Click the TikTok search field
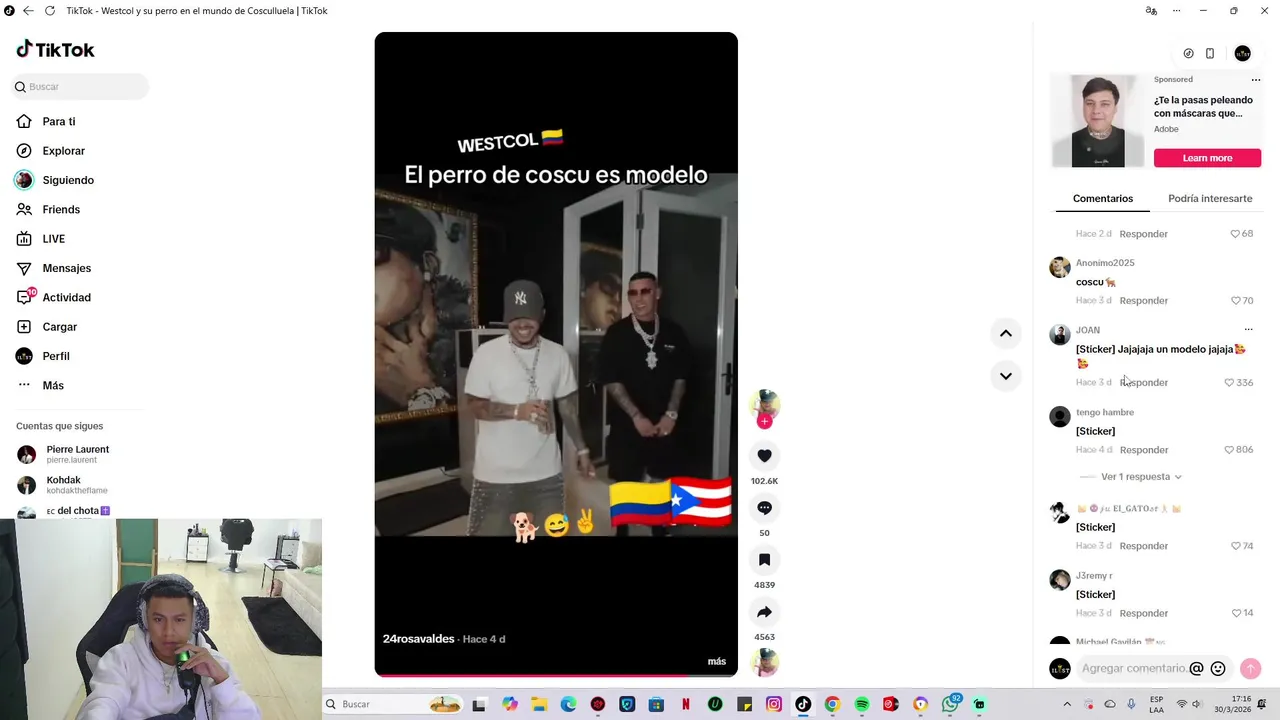This screenshot has height=720, width=1280. (80, 87)
